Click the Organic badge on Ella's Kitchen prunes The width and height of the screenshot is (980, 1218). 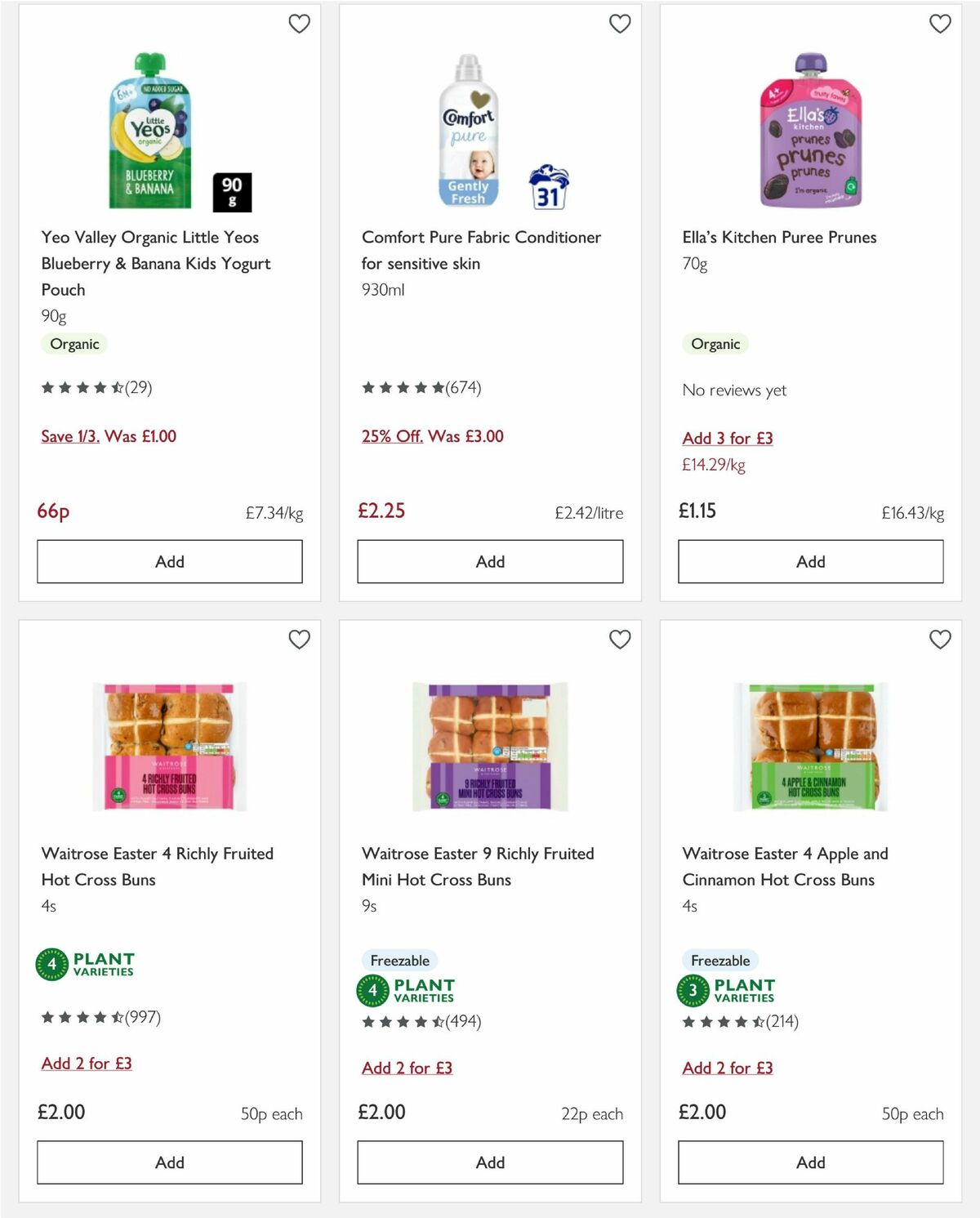[x=715, y=344]
